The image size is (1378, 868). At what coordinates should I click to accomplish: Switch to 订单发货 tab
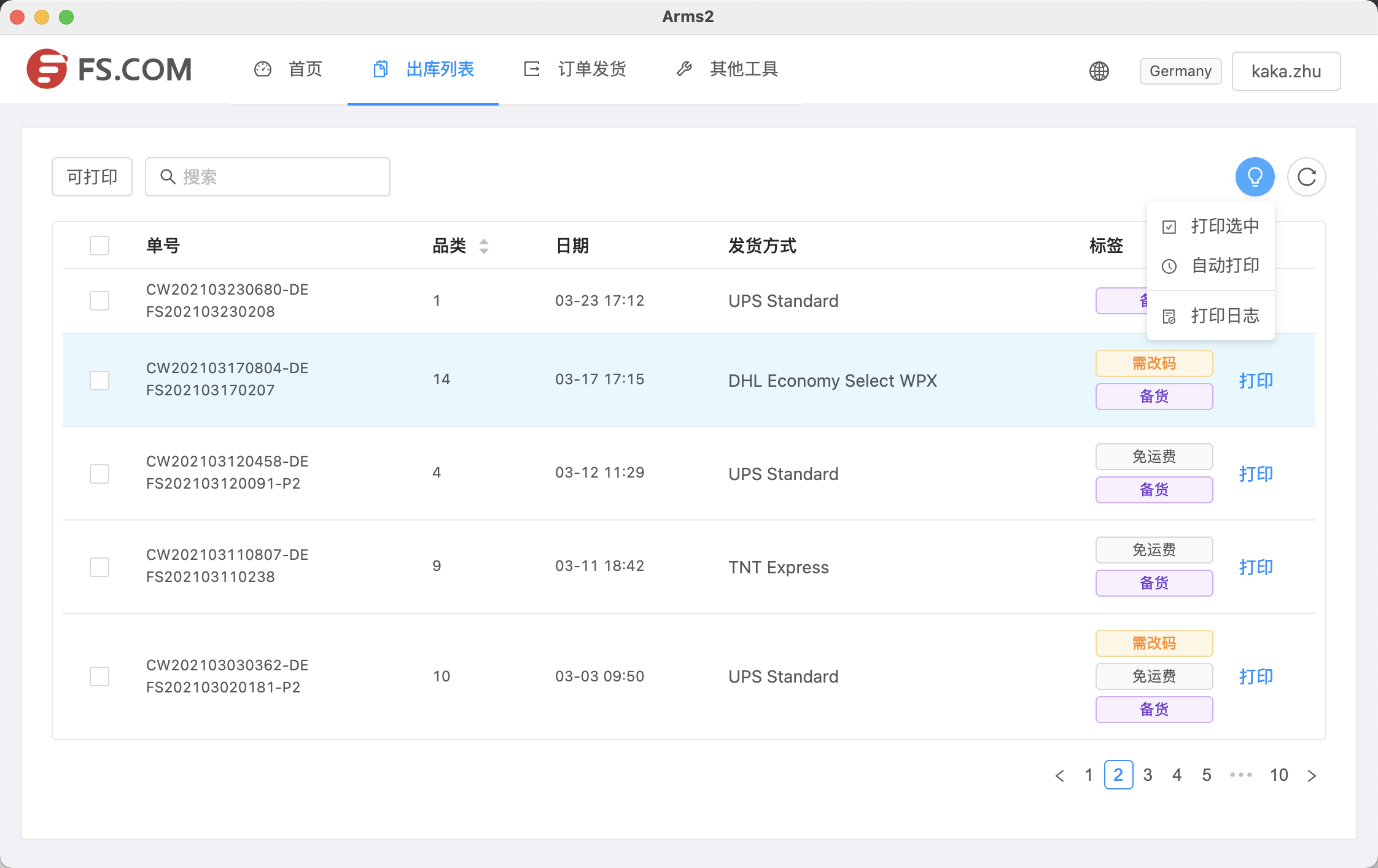[x=575, y=69]
